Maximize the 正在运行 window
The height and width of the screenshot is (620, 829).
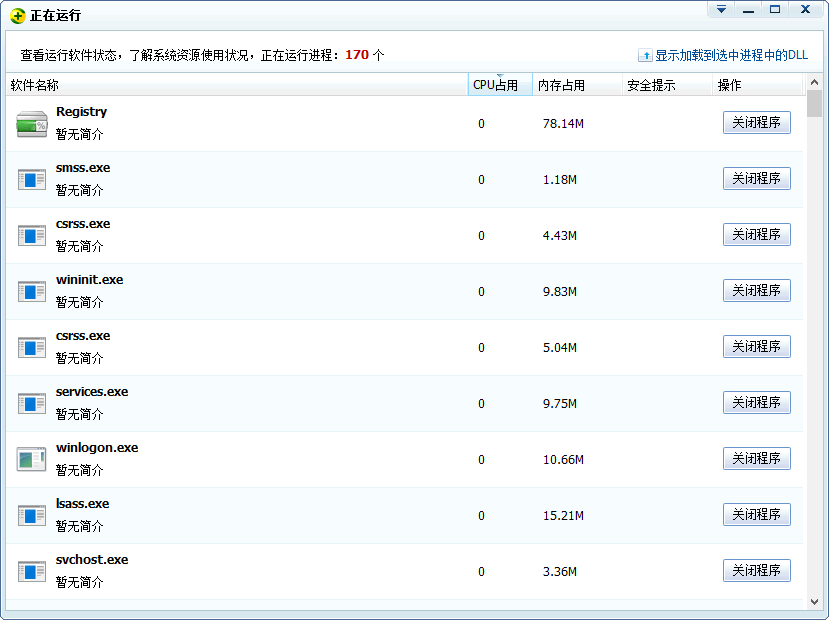(775, 10)
